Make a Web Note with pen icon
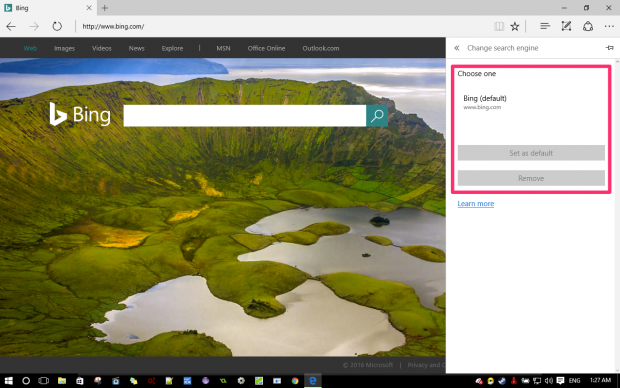 click(566, 26)
